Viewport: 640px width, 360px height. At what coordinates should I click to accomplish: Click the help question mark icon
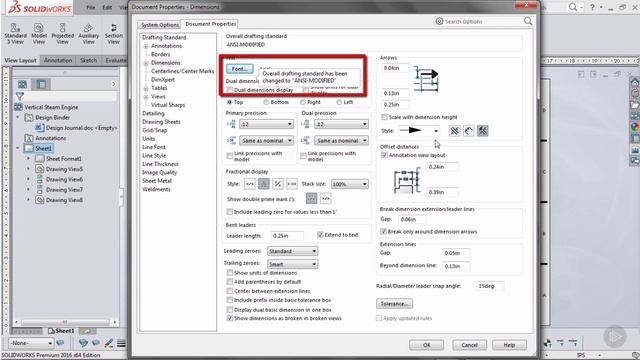[x=592, y=7]
